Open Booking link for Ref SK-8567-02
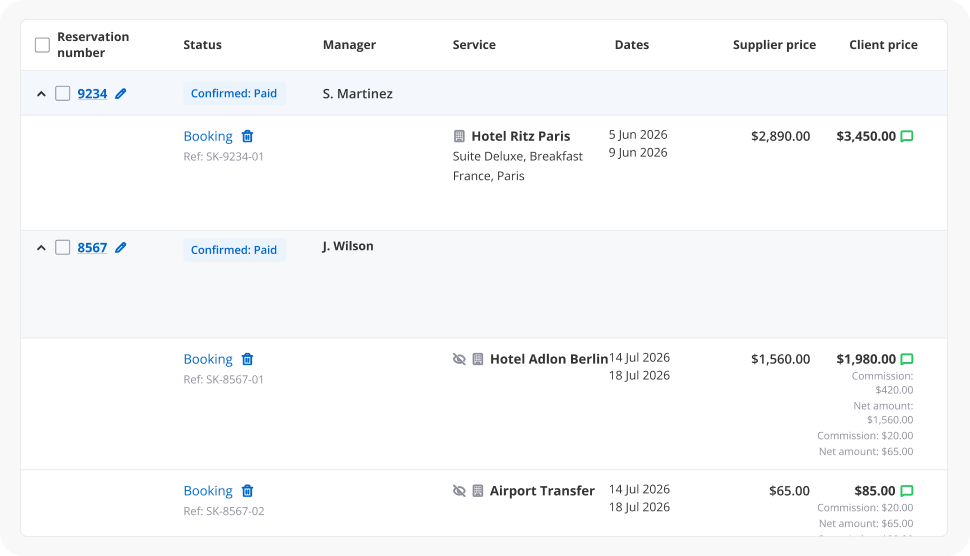The width and height of the screenshot is (970, 556). click(208, 491)
